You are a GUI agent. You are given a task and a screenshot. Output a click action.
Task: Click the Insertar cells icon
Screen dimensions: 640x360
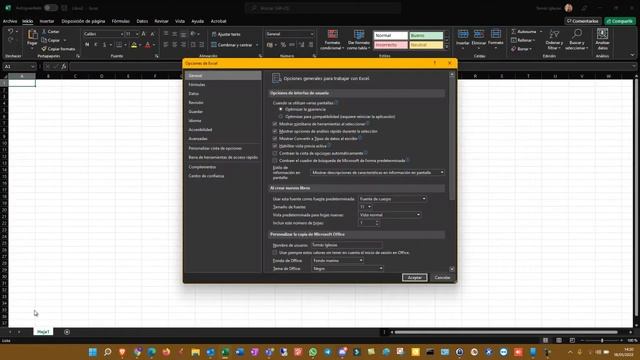coord(463,34)
